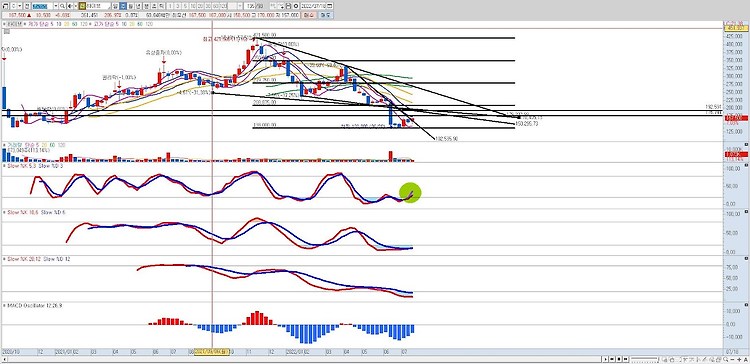Choose the 1 interval button
750x364 pixels.
click(170, 6)
